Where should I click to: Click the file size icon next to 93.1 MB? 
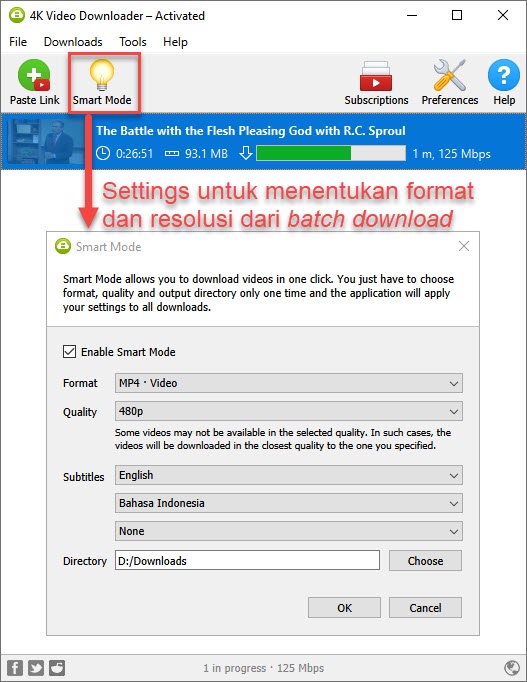pos(172,153)
